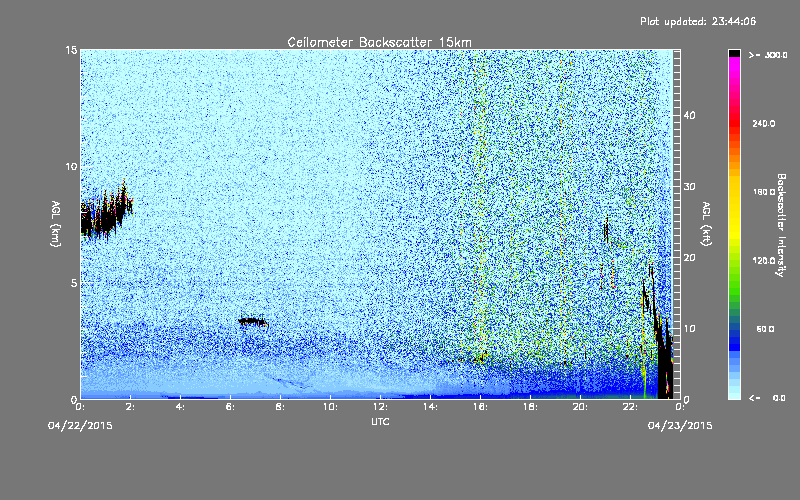This screenshot has height=500, width=800.
Task: Select the 'Ceilometer Backscatter 15km' plot title
Action: 380,42
